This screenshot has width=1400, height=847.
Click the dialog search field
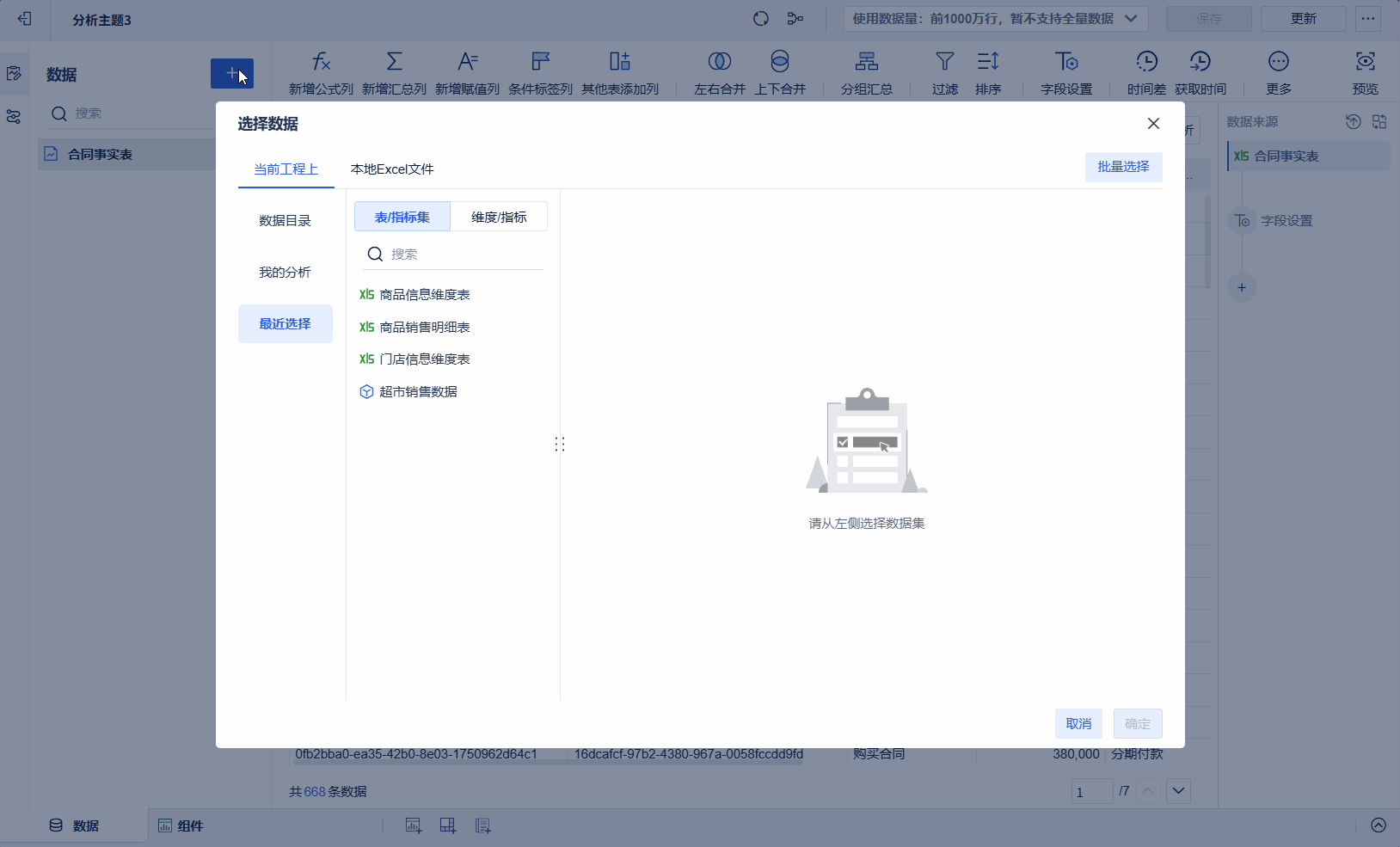coord(452,255)
